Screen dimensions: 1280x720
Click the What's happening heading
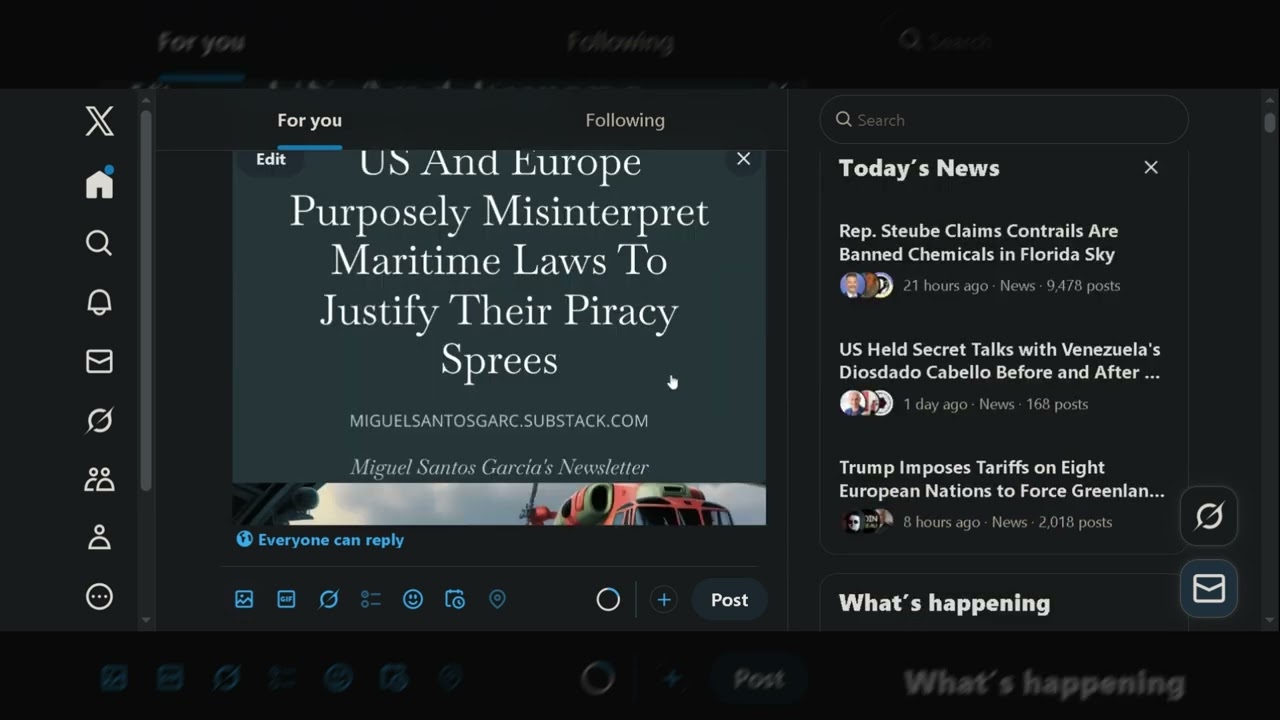(944, 603)
